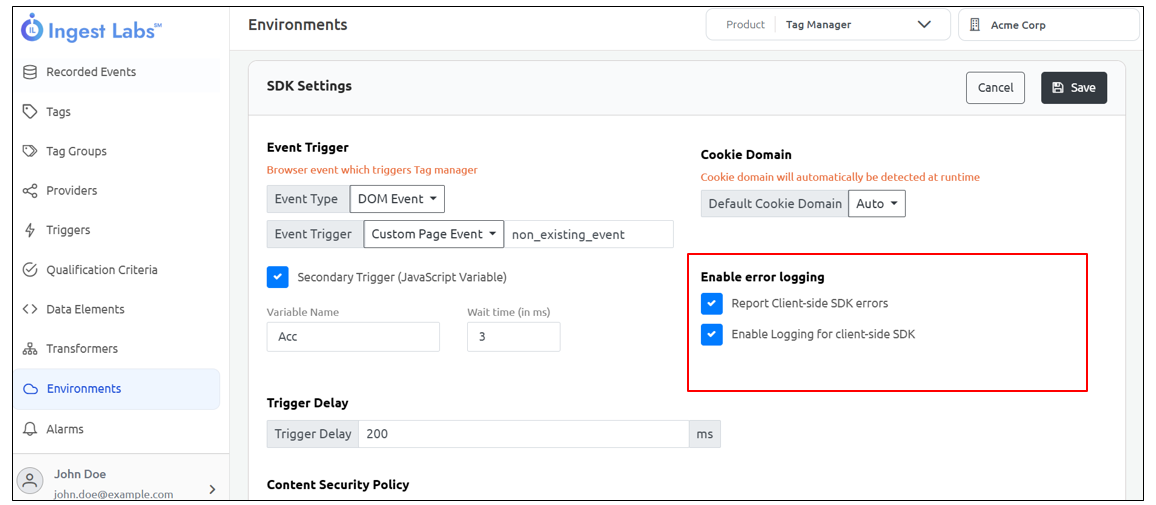
Task: Open the Default Cookie Domain Auto dropdown
Action: (877, 204)
